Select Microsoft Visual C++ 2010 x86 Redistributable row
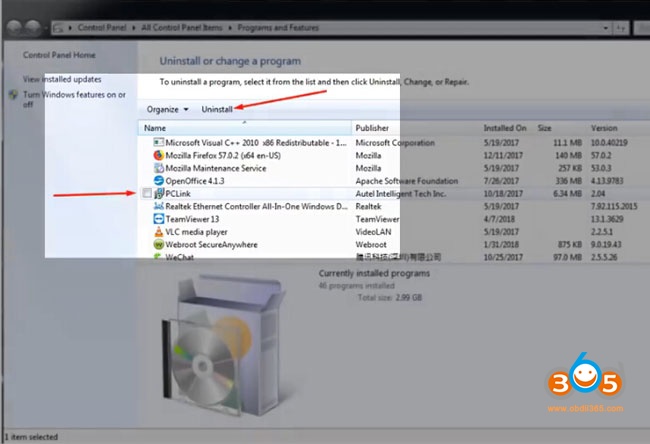 coord(256,143)
